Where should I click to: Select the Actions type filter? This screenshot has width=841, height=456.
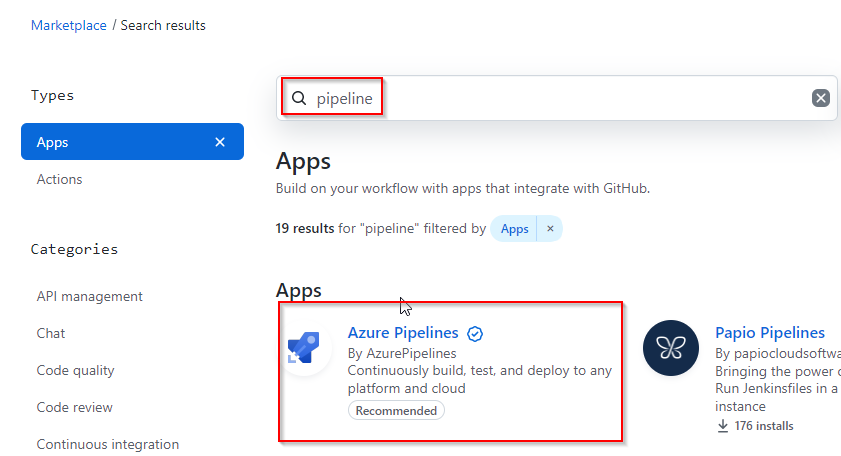(x=60, y=179)
